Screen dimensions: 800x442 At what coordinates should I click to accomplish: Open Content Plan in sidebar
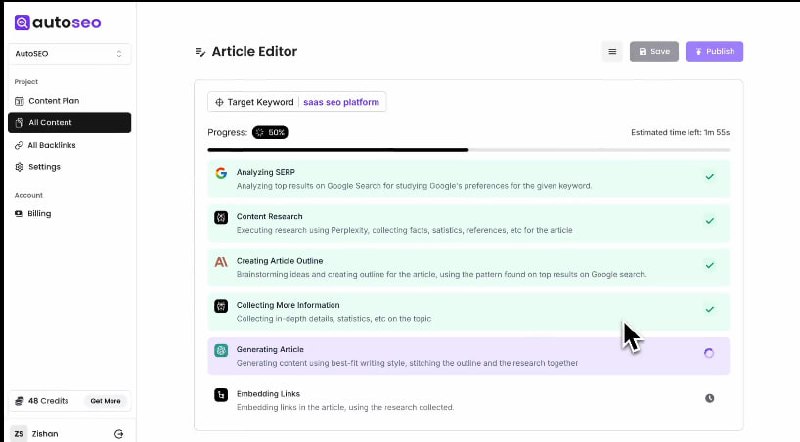point(69,101)
